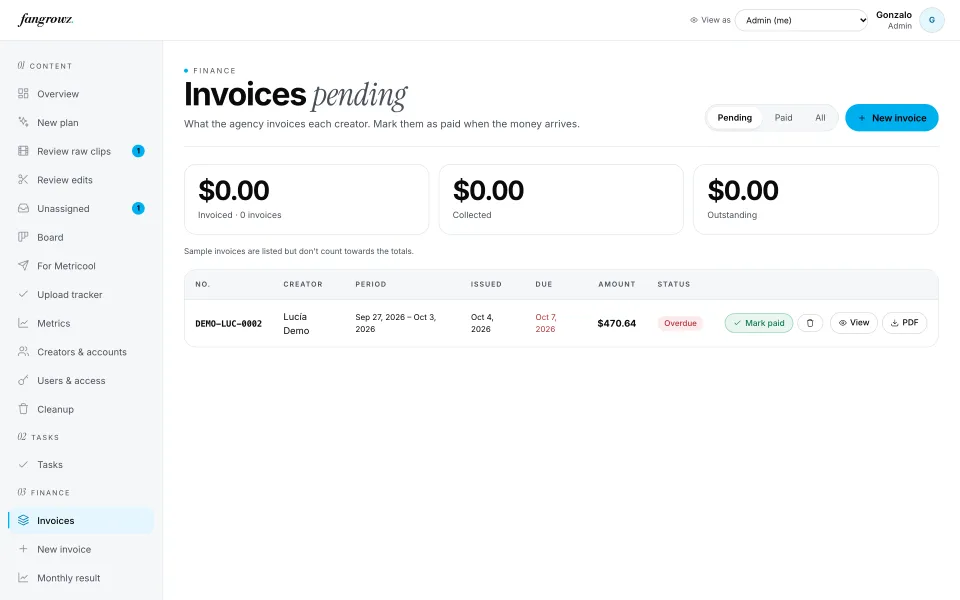Click the Tasks checkmark icon
Screen dimensions: 960x600
[23, 464]
